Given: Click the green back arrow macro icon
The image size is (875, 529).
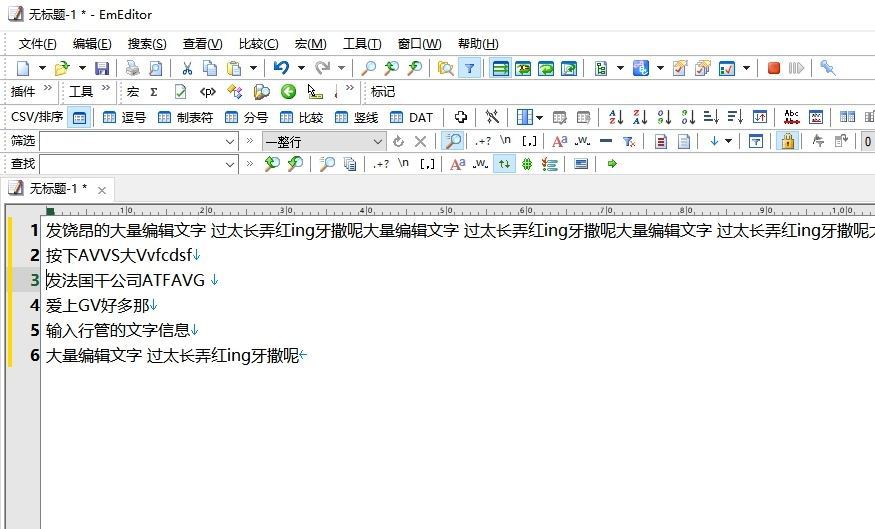Looking at the screenshot, I should 288,92.
